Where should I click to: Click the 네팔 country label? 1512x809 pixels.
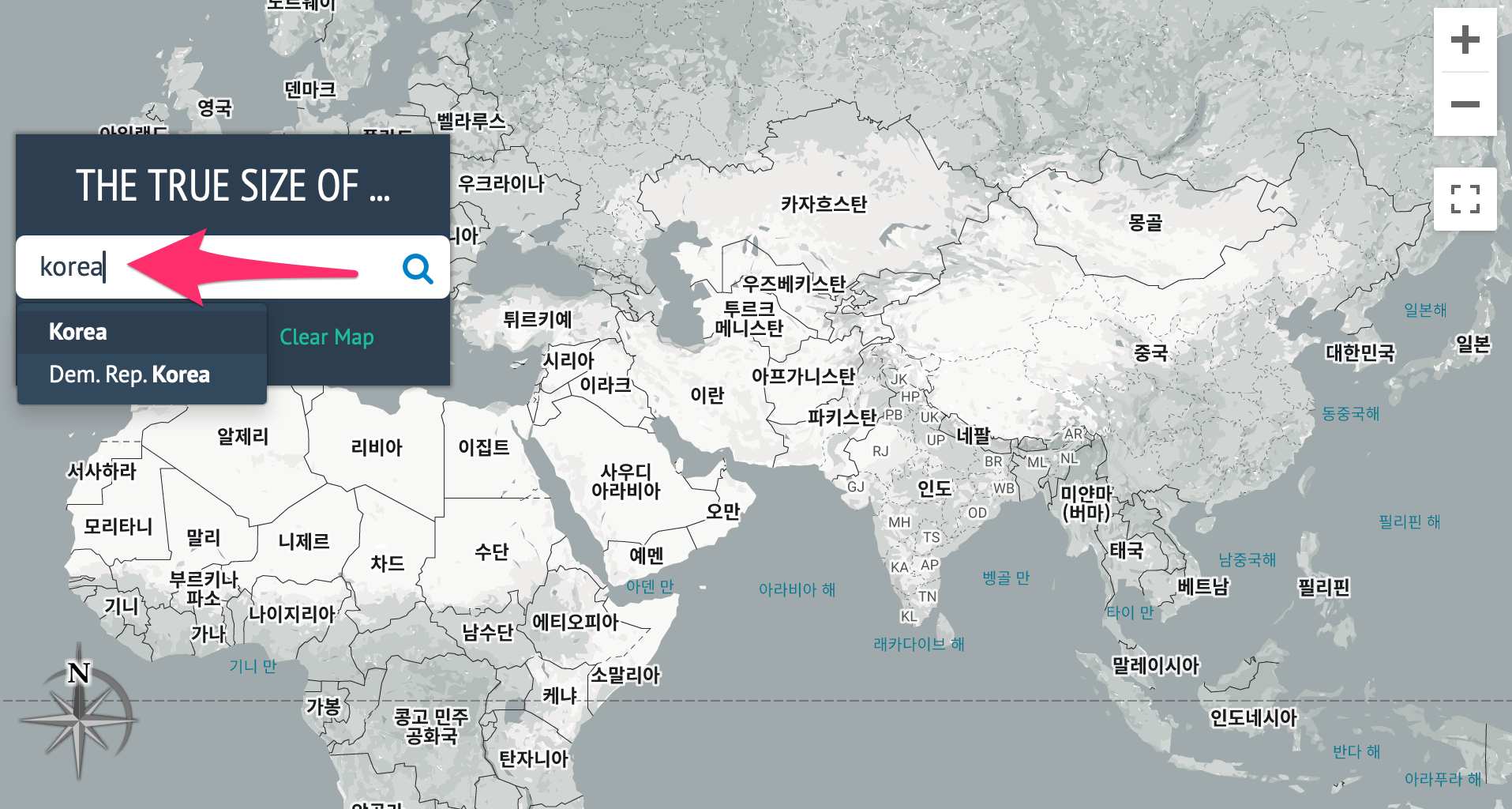973,435
